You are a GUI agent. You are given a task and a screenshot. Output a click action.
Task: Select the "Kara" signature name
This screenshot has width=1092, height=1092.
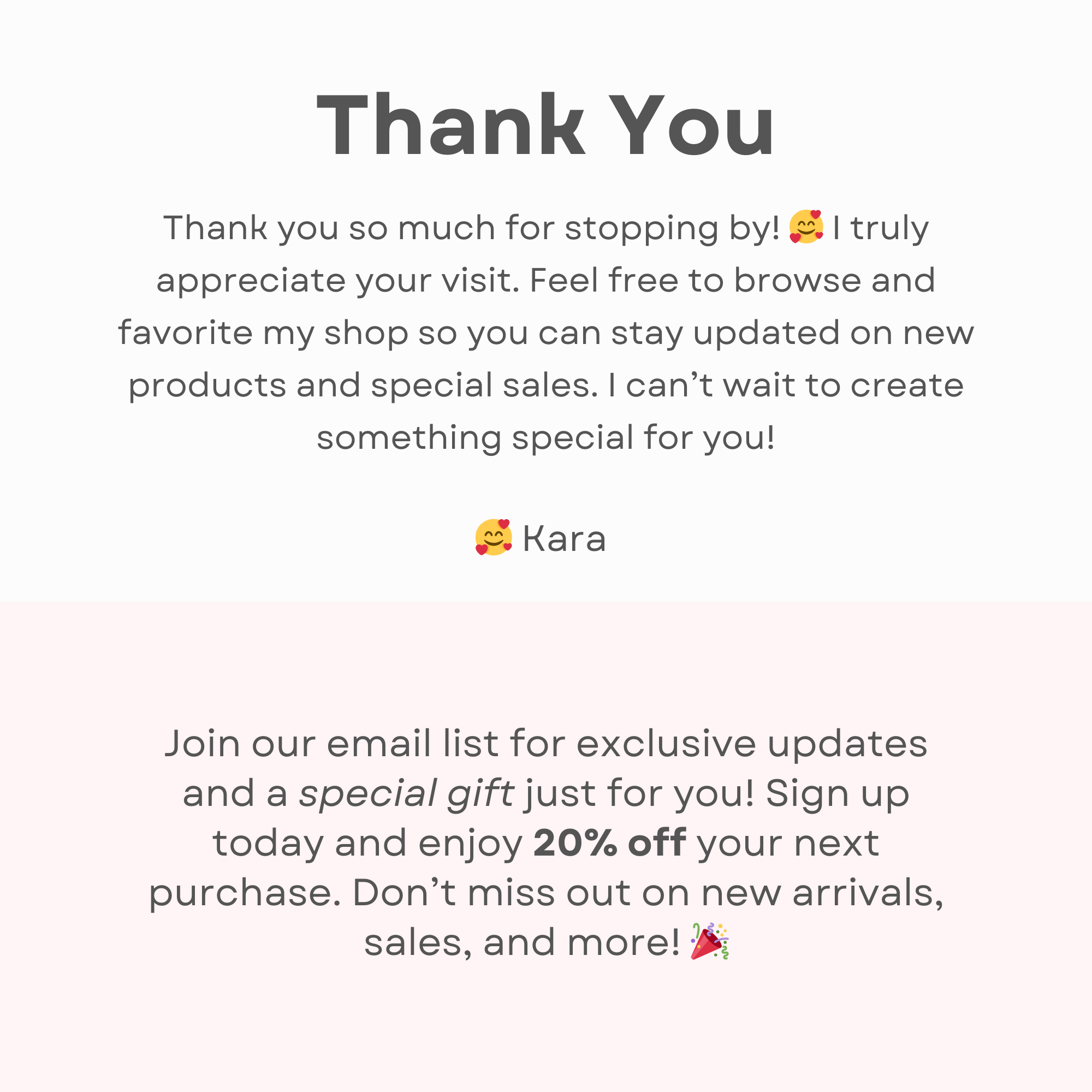[564, 538]
